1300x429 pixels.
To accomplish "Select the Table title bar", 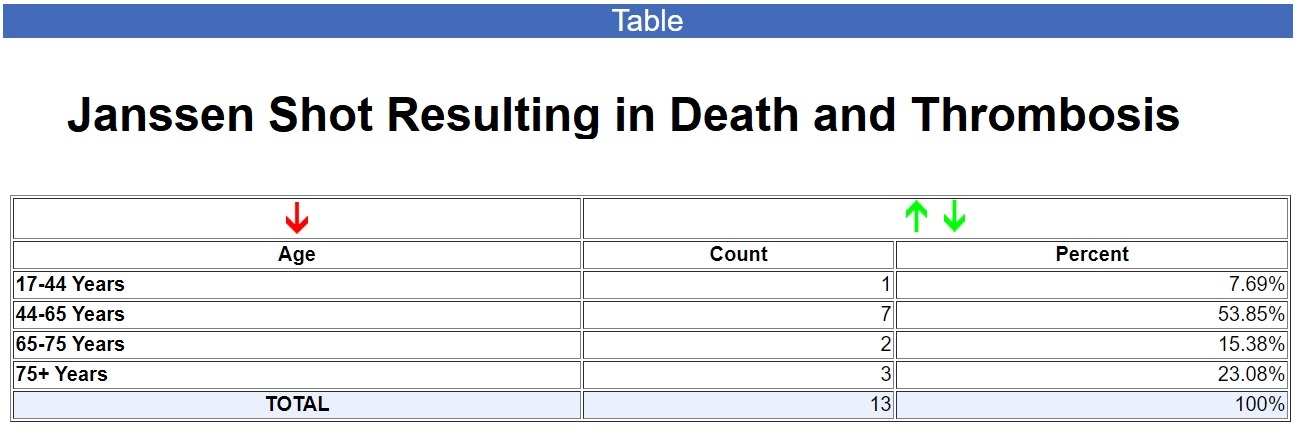I will [x=648, y=21].
